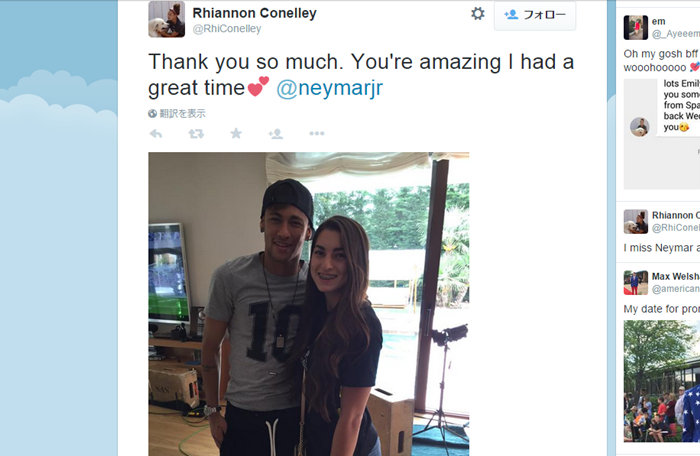Open sidebar tweet text 'I miss Neymar'
The image size is (700, 456).
660,247
